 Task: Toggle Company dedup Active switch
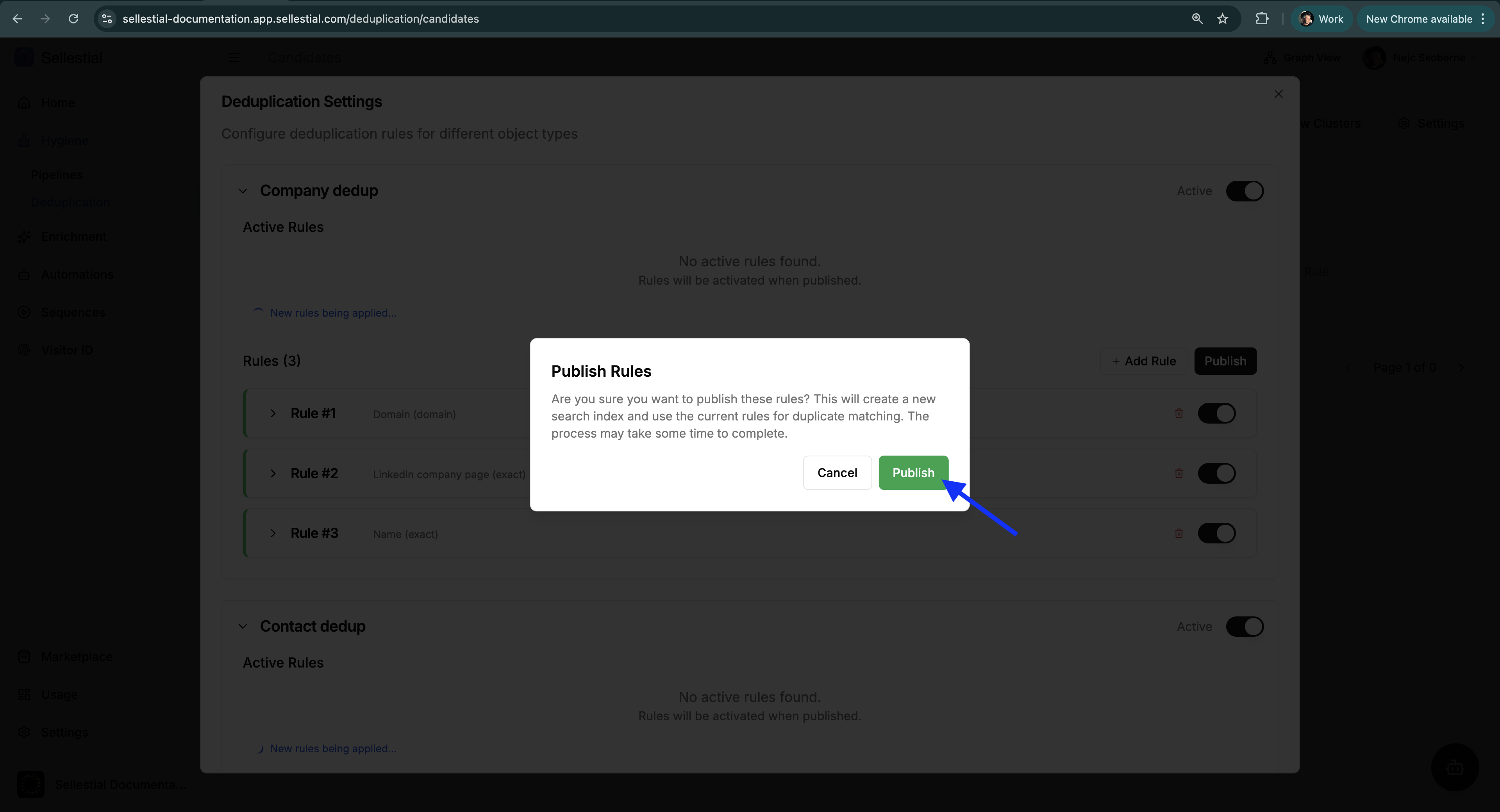pos(1245,191)
